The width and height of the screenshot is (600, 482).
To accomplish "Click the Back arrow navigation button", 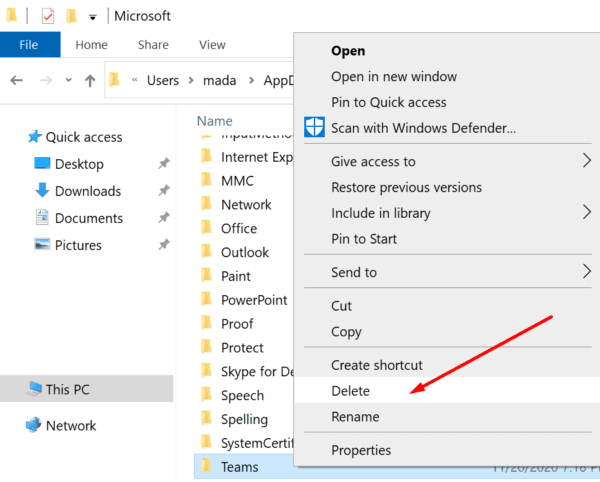I will click(17, 81).
